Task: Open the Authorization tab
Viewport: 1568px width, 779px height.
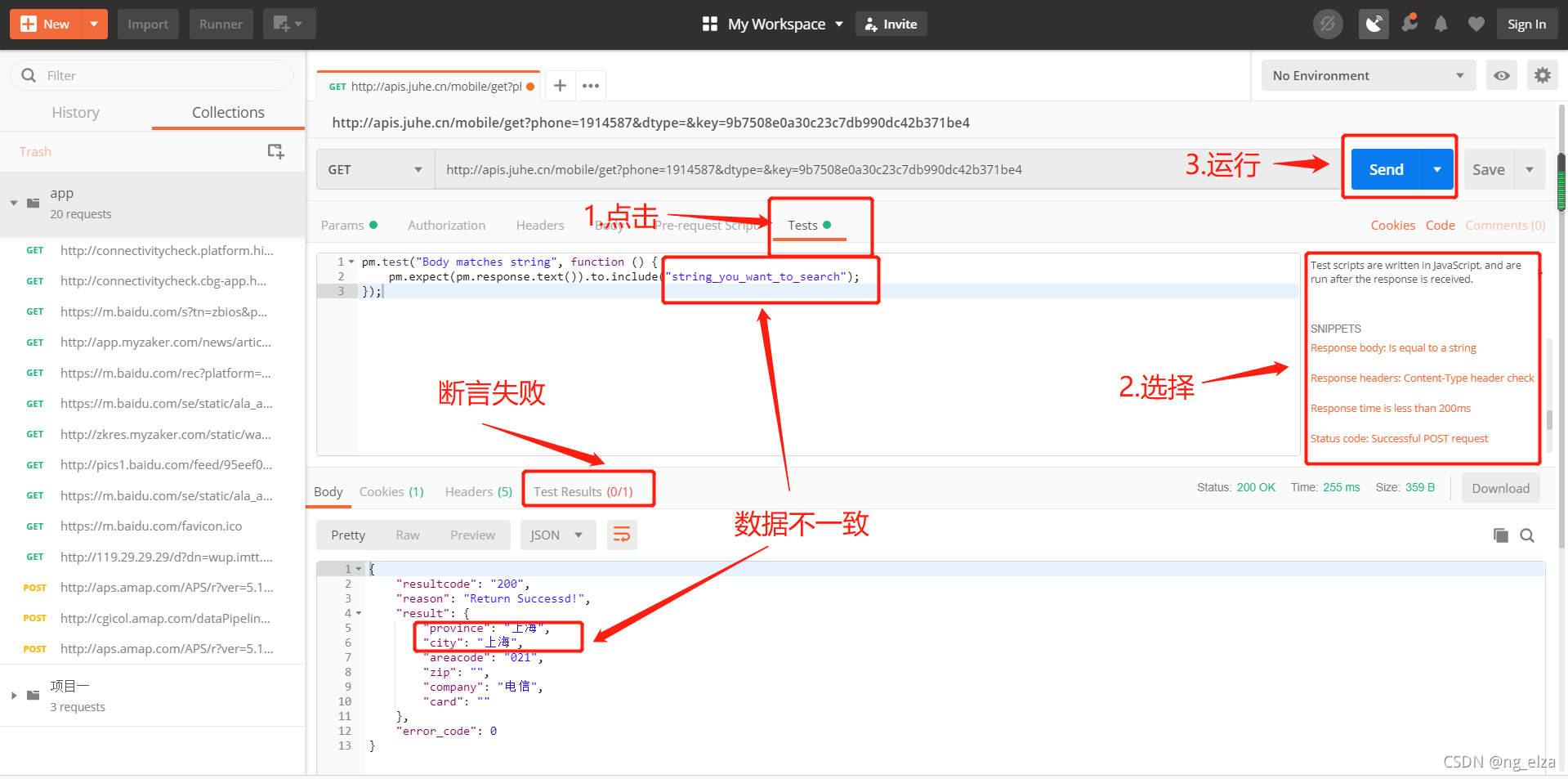Action: [x=446, y=226]
